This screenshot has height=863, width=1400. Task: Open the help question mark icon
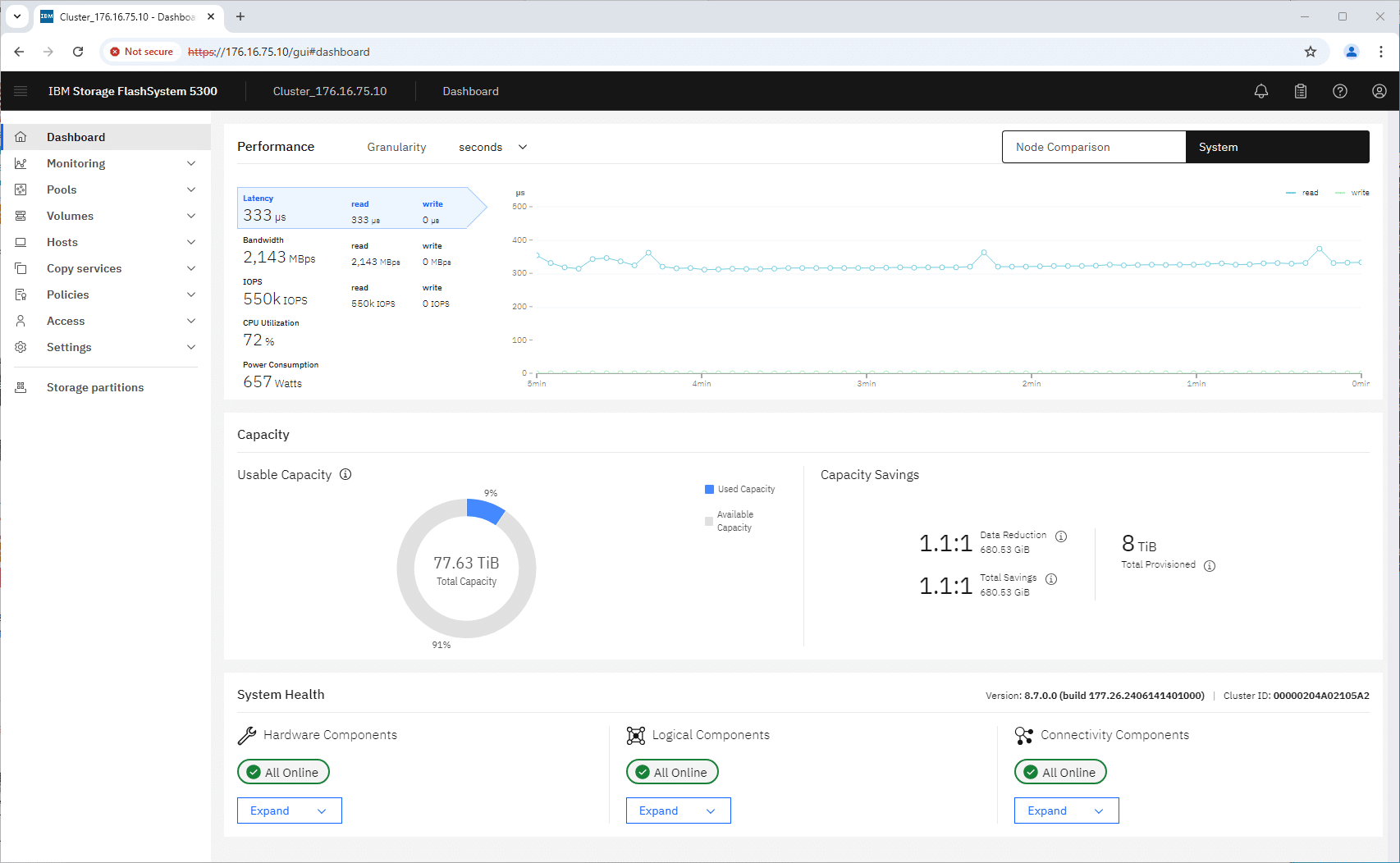1340,91
